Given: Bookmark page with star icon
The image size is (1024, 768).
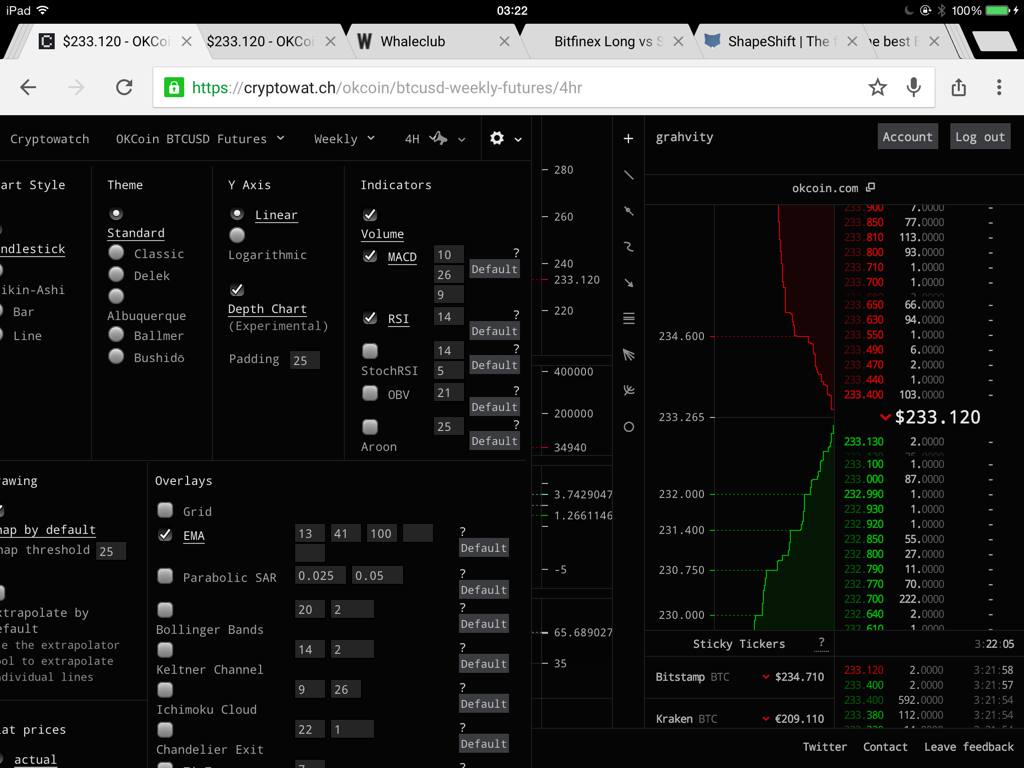Looking at the screenshot, I should pyautogui.click(x=878, y=87).
